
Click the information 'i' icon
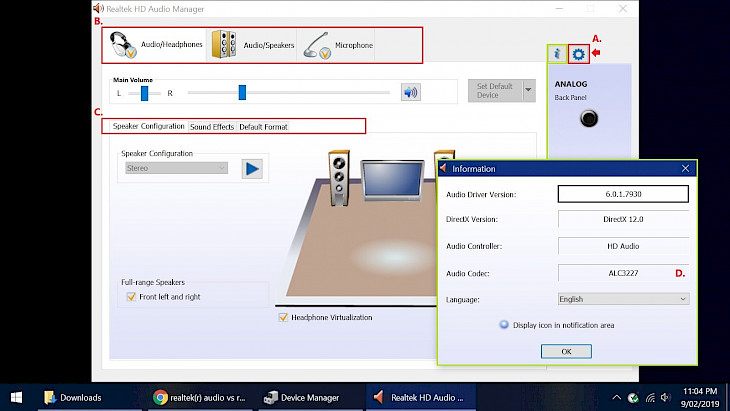pyautogui.click(x=557, y=54)
